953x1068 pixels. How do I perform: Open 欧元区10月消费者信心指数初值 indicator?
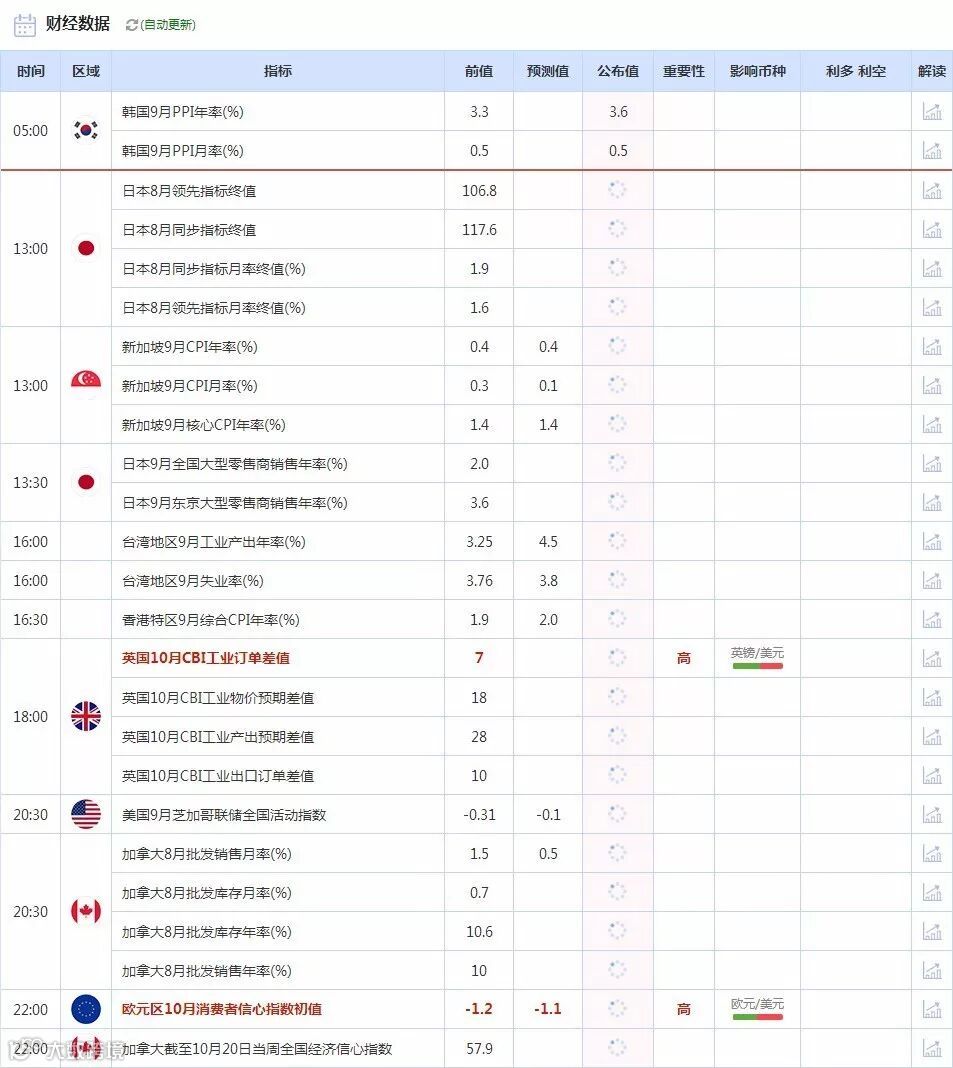tap(221, 1009)
